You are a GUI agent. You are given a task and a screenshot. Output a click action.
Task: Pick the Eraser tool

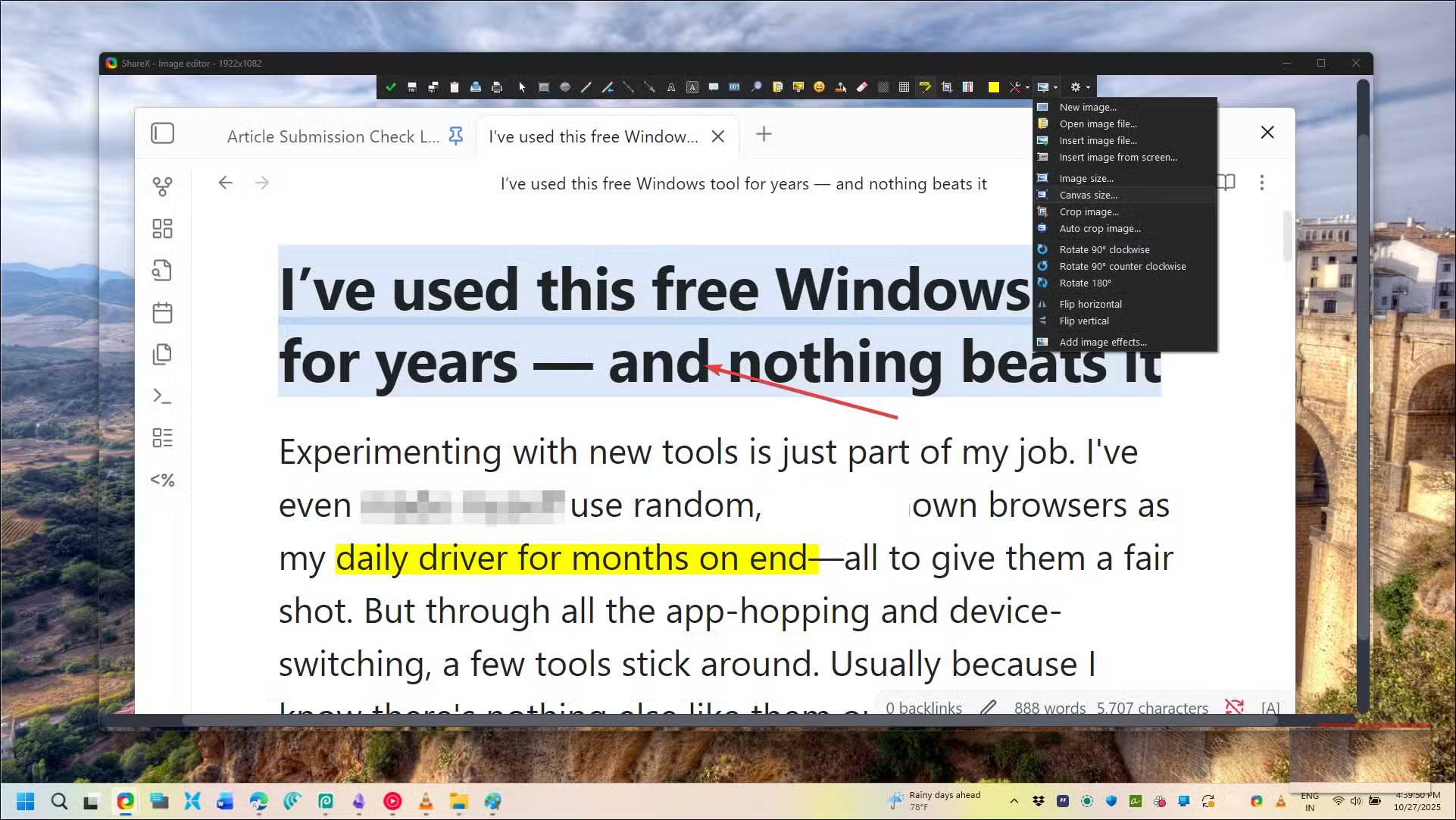click(x=862, y=87)
